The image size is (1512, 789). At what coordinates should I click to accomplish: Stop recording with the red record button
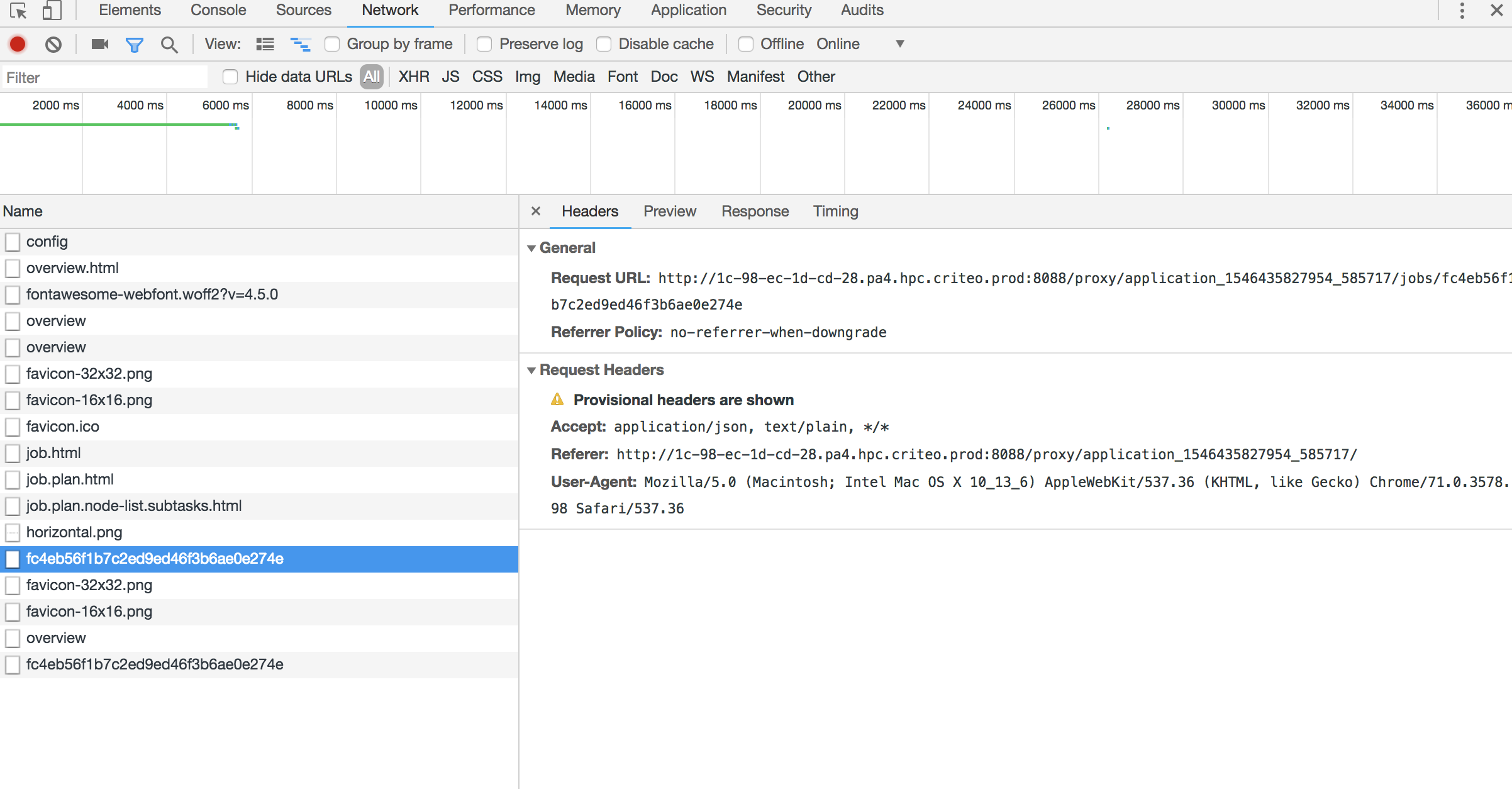tap(18, 44)
